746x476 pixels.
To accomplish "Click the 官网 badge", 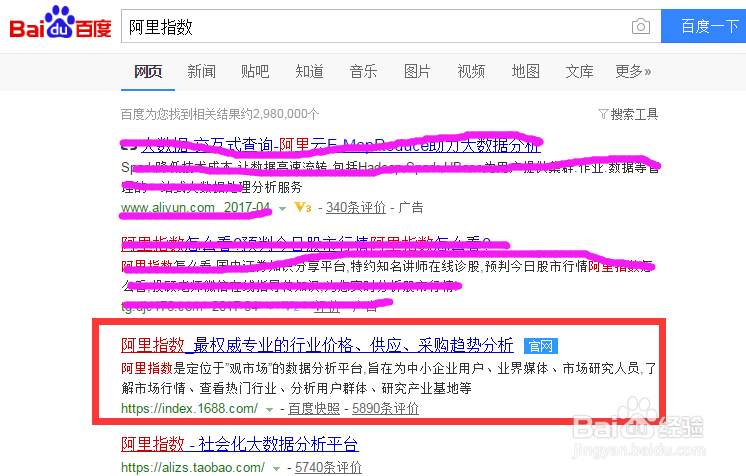I will point(540,346).
